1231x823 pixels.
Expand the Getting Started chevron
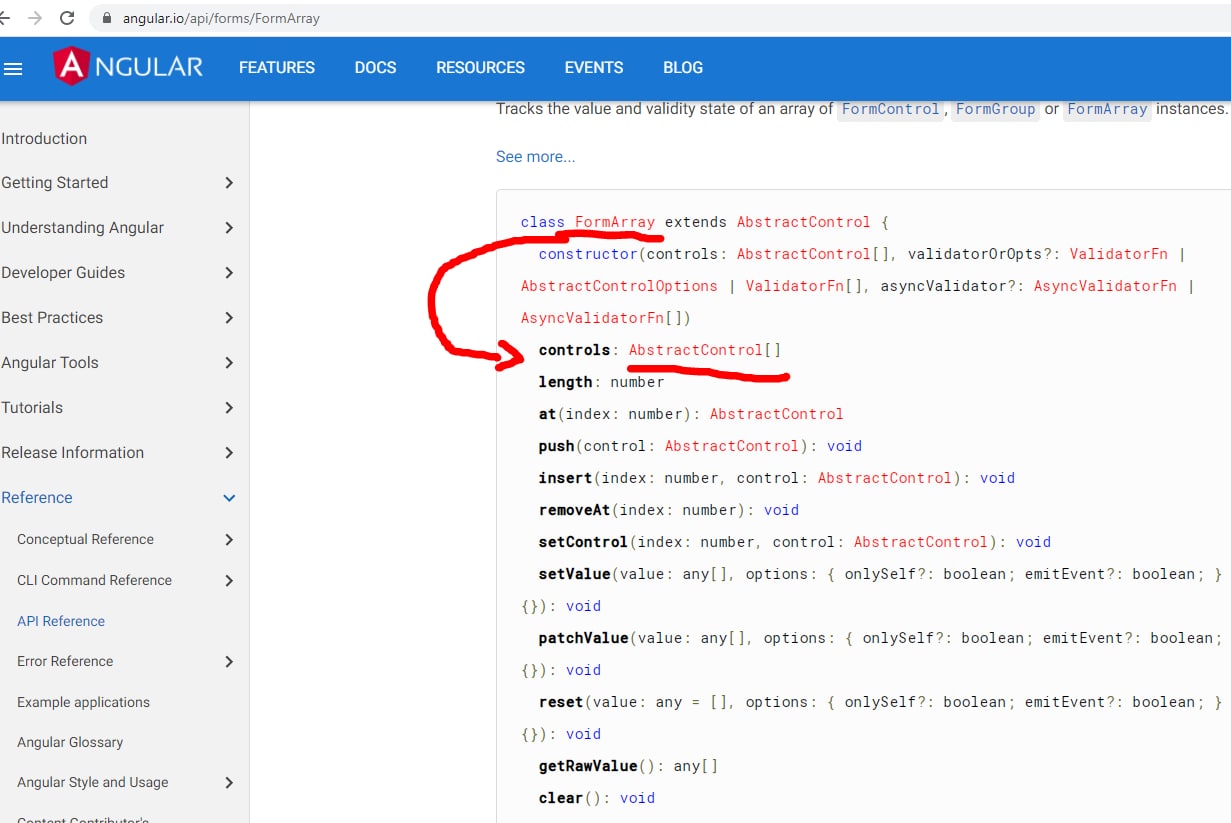click(x=229, y=183)
